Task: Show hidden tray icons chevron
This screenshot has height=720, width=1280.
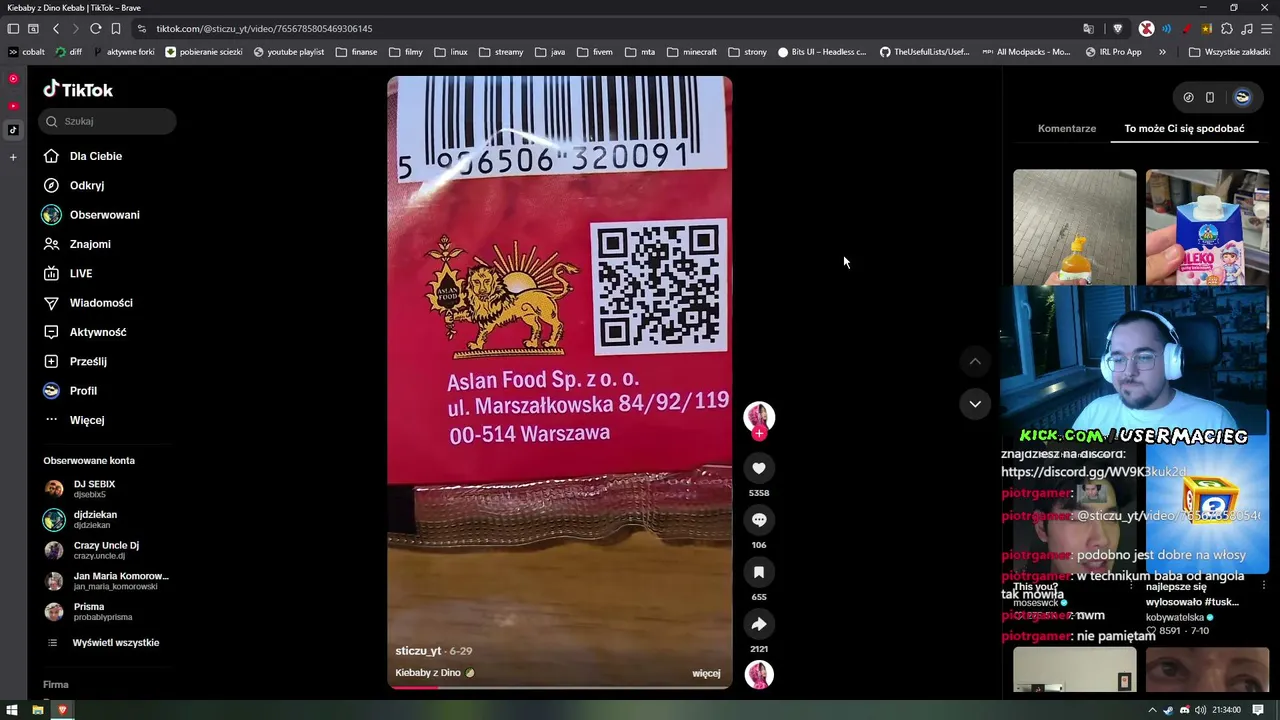Action: 1152,710
